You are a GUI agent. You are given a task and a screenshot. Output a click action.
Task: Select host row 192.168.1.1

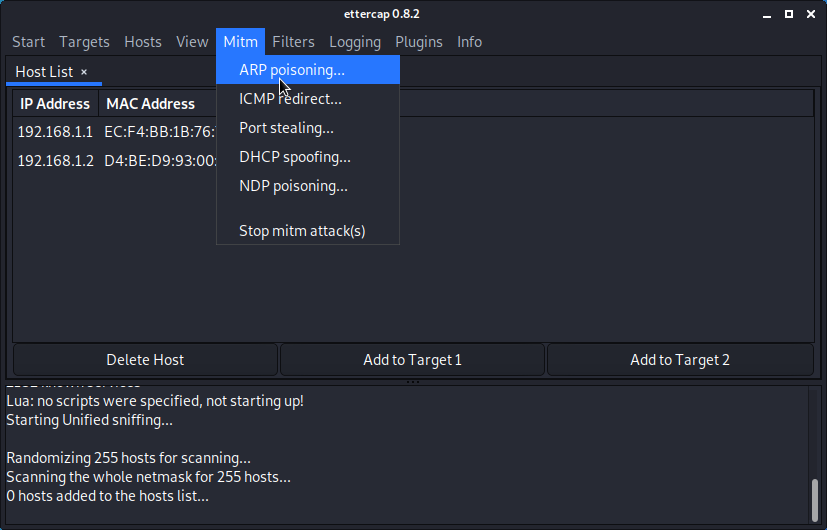[x=414, y=131]
